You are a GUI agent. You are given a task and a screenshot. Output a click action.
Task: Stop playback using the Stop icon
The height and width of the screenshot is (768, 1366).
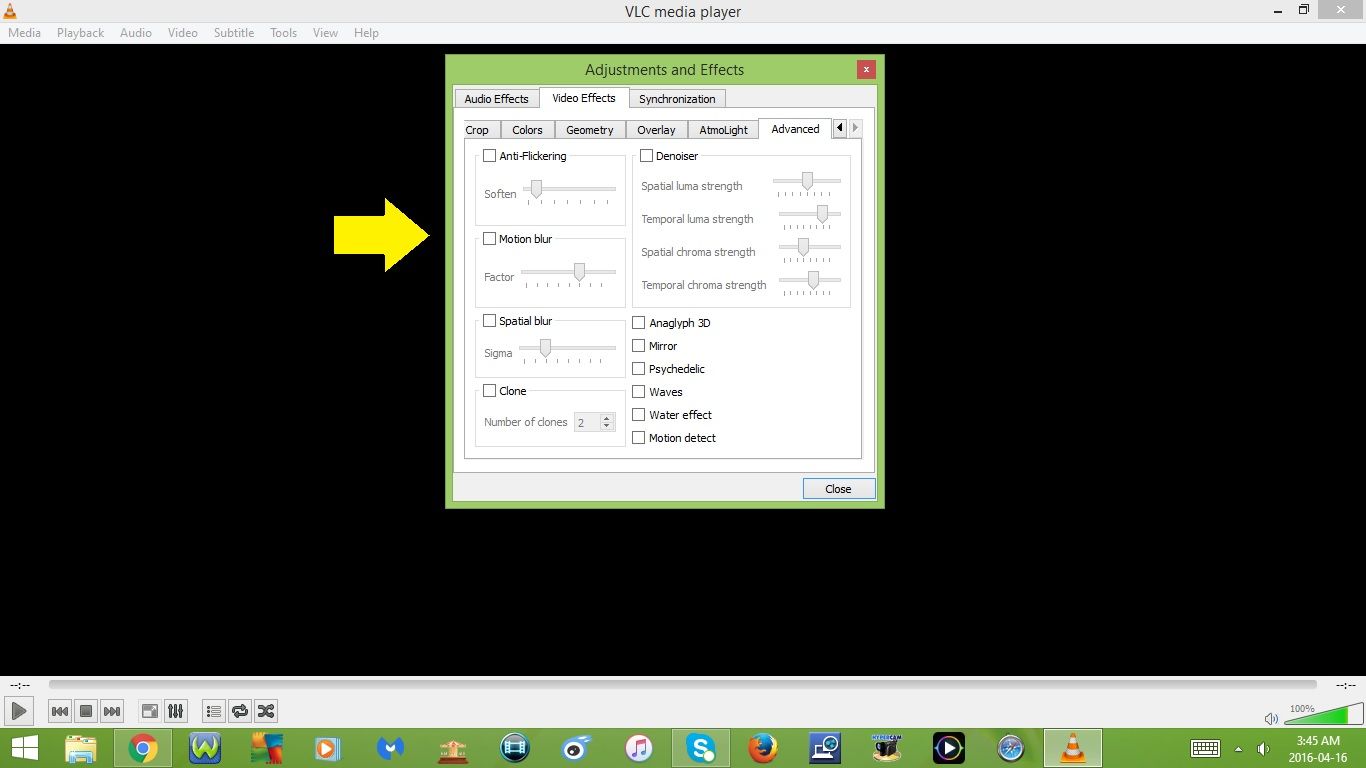point(86,710)
